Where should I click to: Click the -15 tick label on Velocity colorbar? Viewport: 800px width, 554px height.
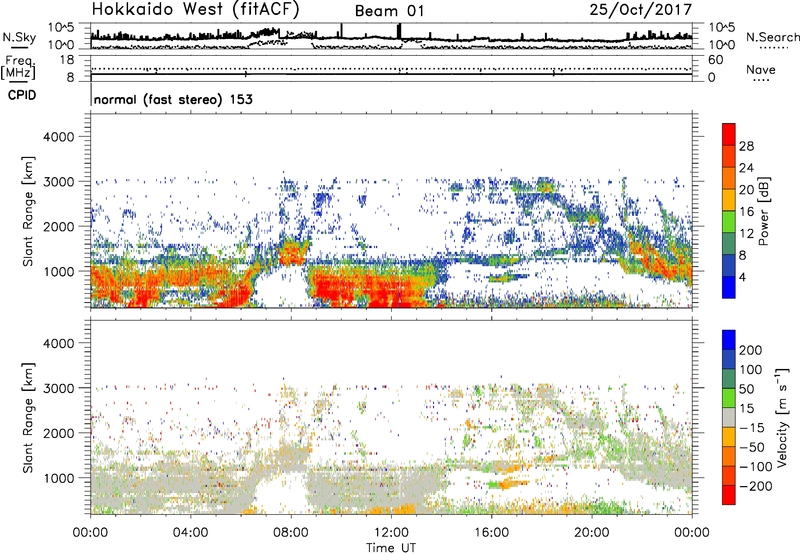[752, 428]
